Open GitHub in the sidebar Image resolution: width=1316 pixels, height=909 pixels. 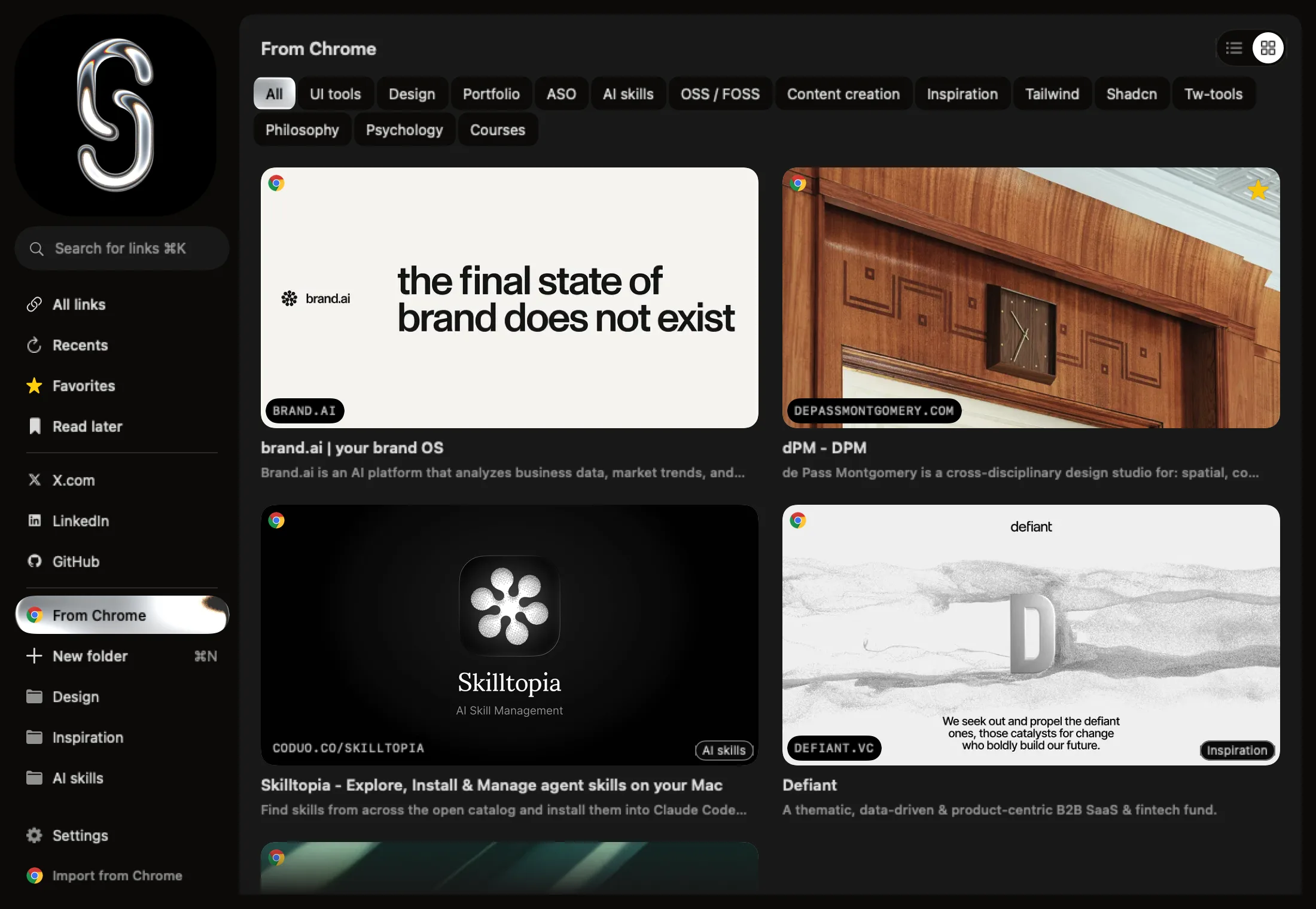(122, 562)
